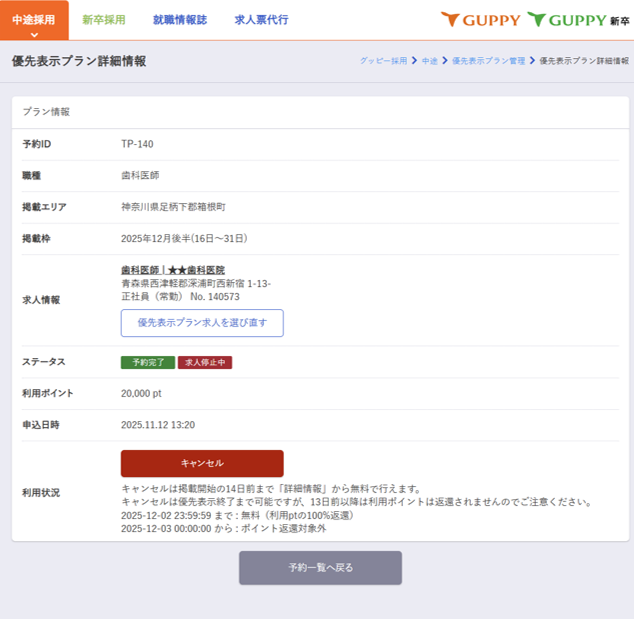
Task: Click the green 予約完了 status badge
Action: (147, 362)
